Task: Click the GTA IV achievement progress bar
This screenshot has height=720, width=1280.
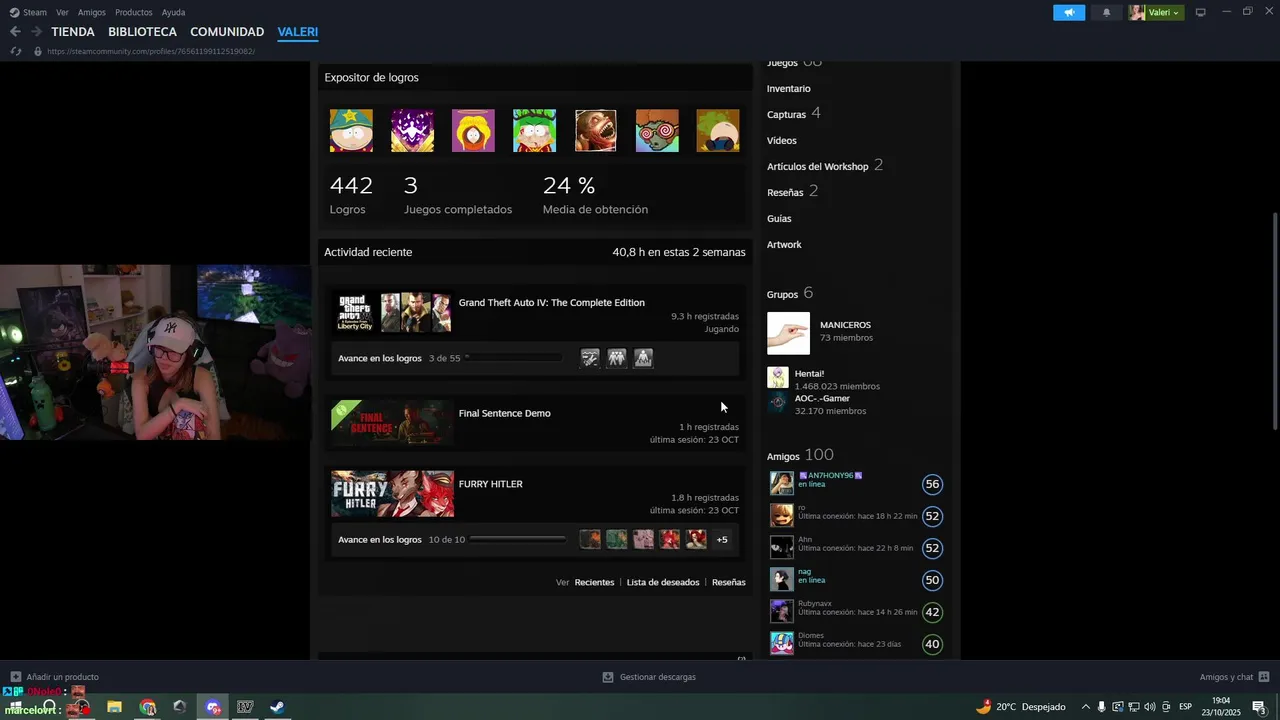Action: coord(514,357)
